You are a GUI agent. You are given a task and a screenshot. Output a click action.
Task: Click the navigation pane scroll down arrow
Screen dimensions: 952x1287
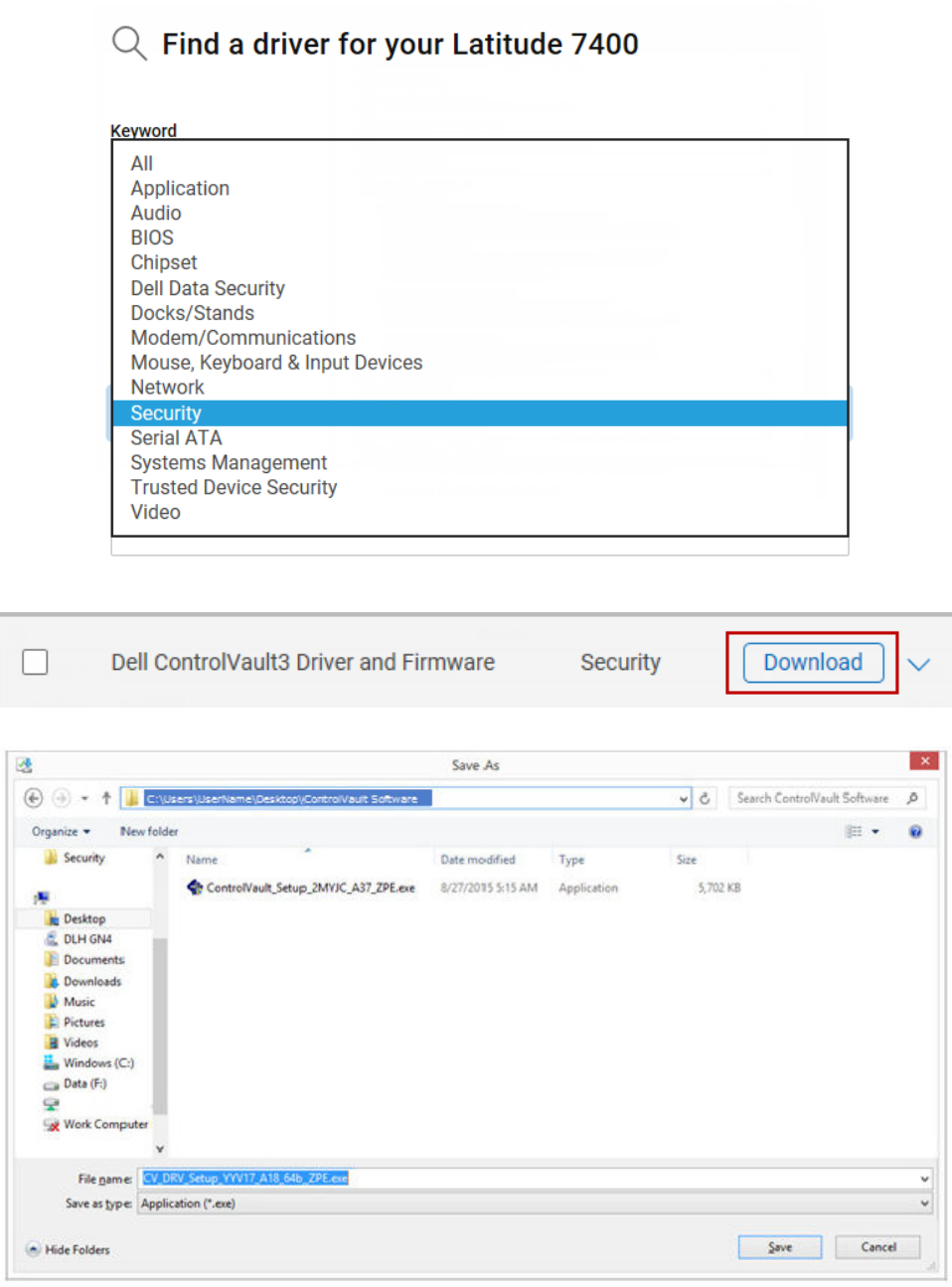pos(159,1149)
